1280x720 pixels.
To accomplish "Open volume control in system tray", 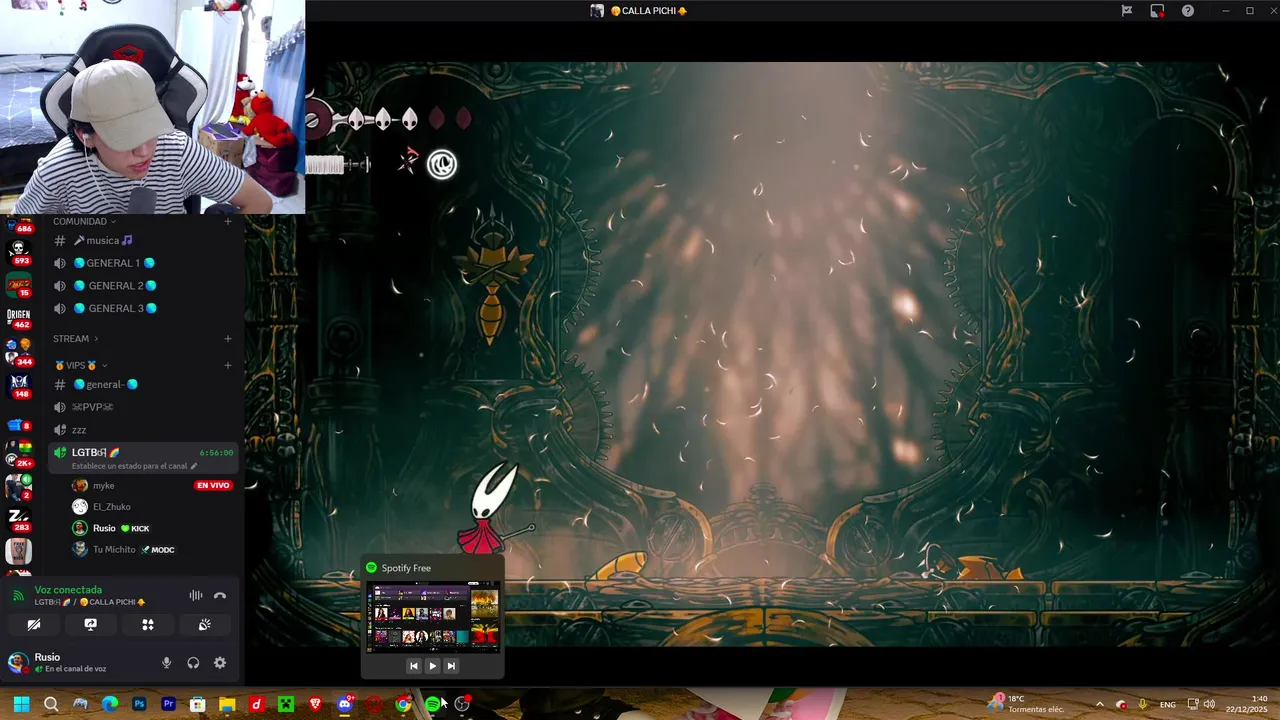I will 1209,704.
